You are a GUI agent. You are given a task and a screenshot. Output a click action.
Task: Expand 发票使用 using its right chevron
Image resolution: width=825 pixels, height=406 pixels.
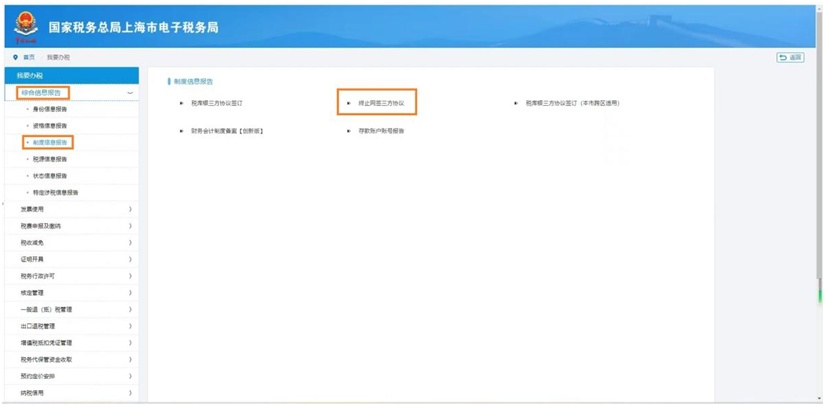point(130,209)
